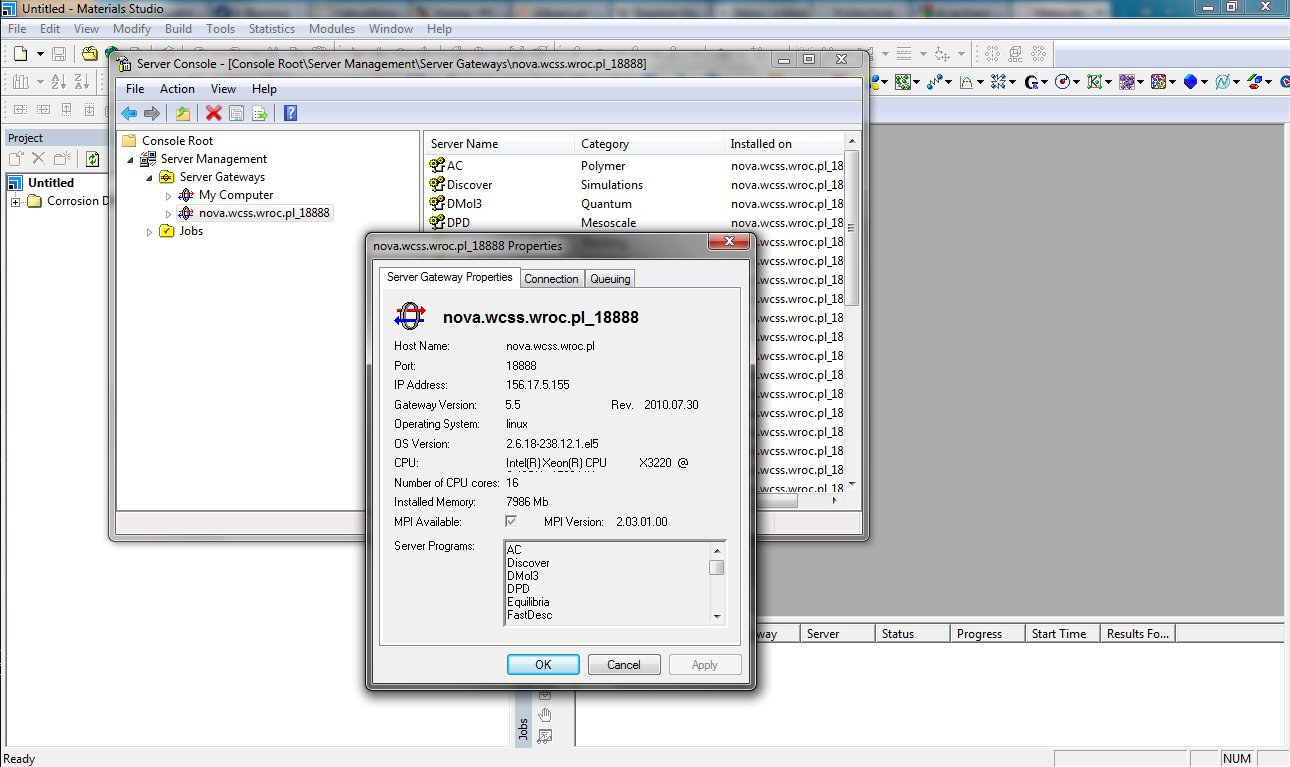1290x767 pixels.
Task: Click the GULP module G icon
Action: click(x=1031, y=82)
